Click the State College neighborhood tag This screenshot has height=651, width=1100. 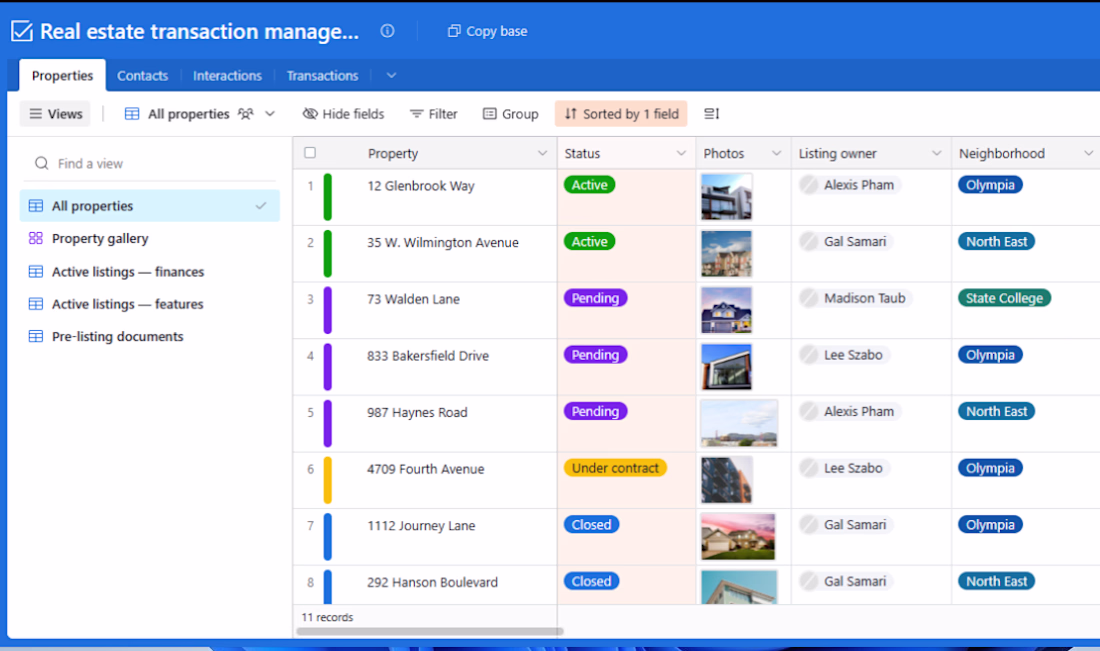(1004, 298)
